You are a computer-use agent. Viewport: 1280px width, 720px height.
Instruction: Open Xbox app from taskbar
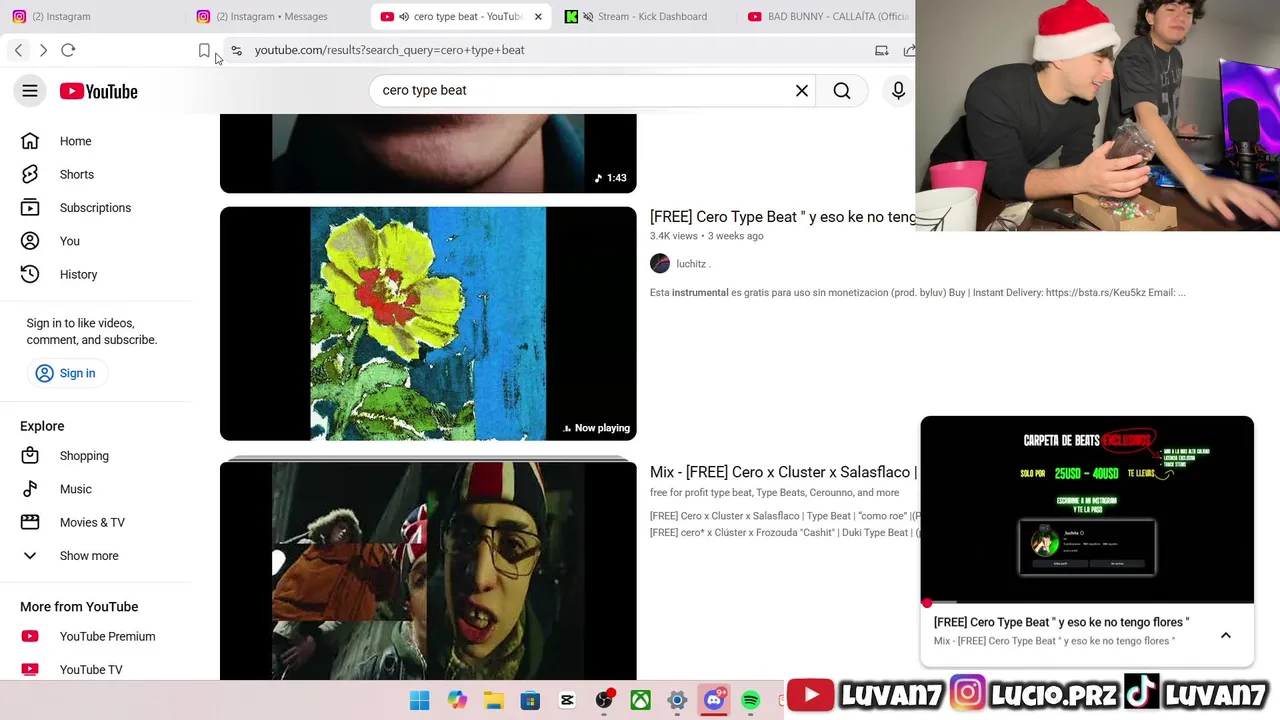(640, 701)
